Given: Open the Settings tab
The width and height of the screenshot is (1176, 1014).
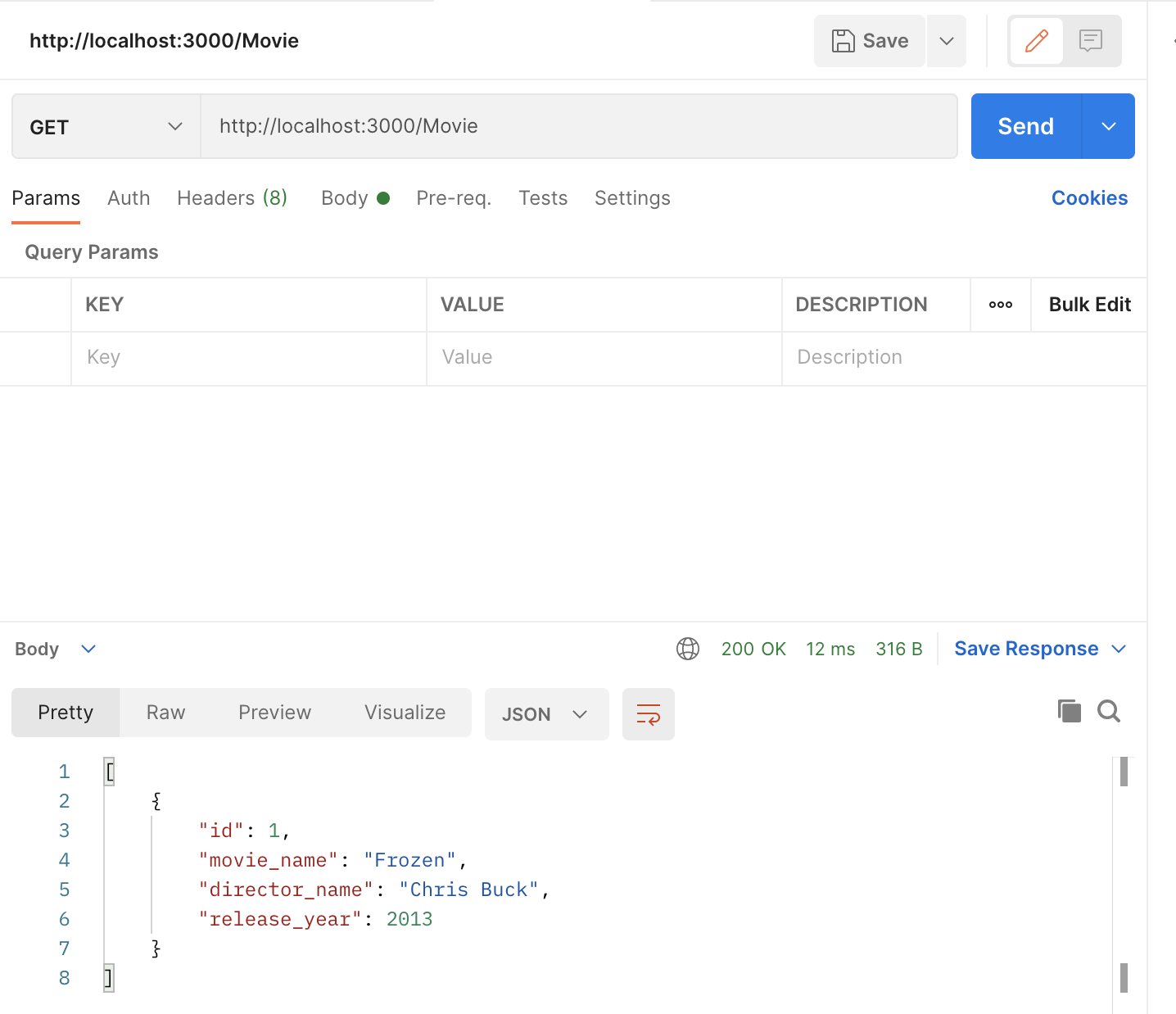Looking at the screenshot, I should 632,198.
